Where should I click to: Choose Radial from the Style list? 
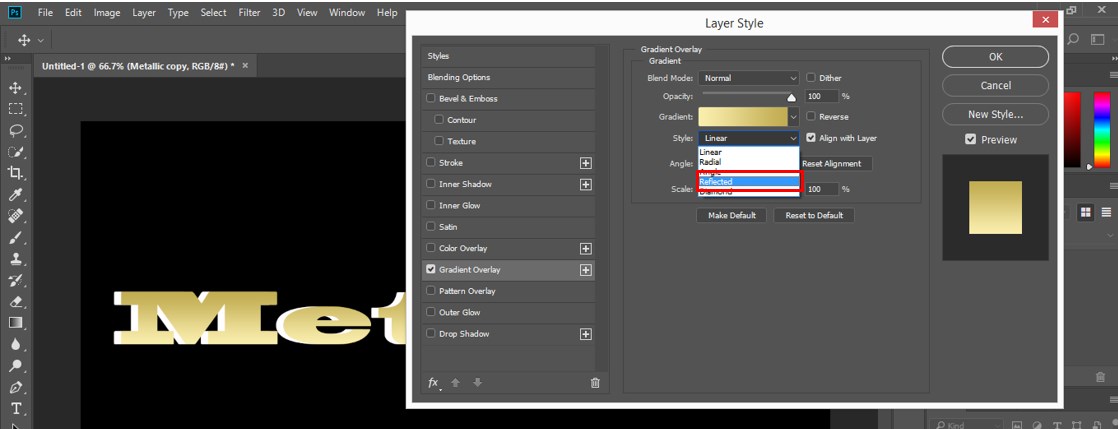coord(749,162)
